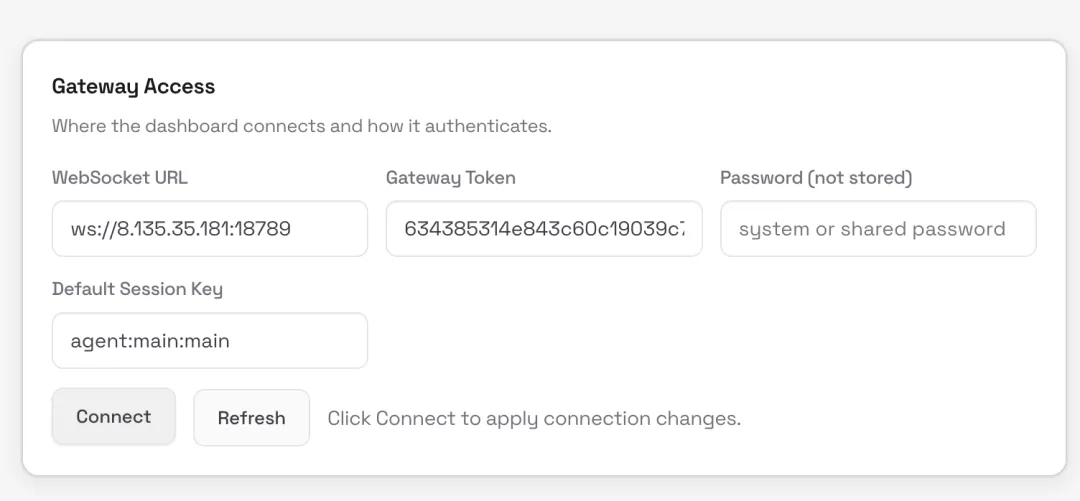Click the Refresh button

(251, 418)
